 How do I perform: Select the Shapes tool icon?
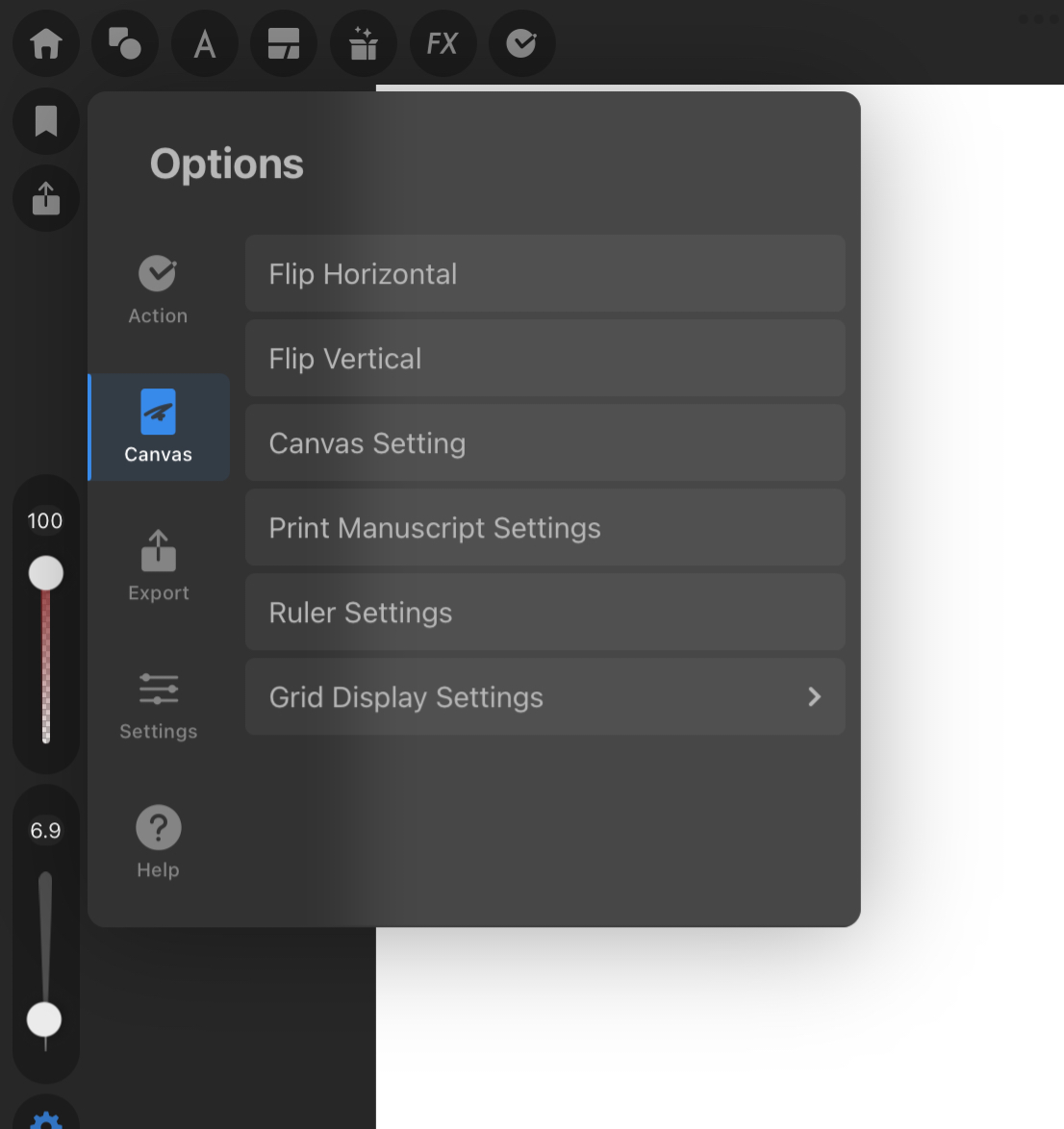(x=124, y=42)
